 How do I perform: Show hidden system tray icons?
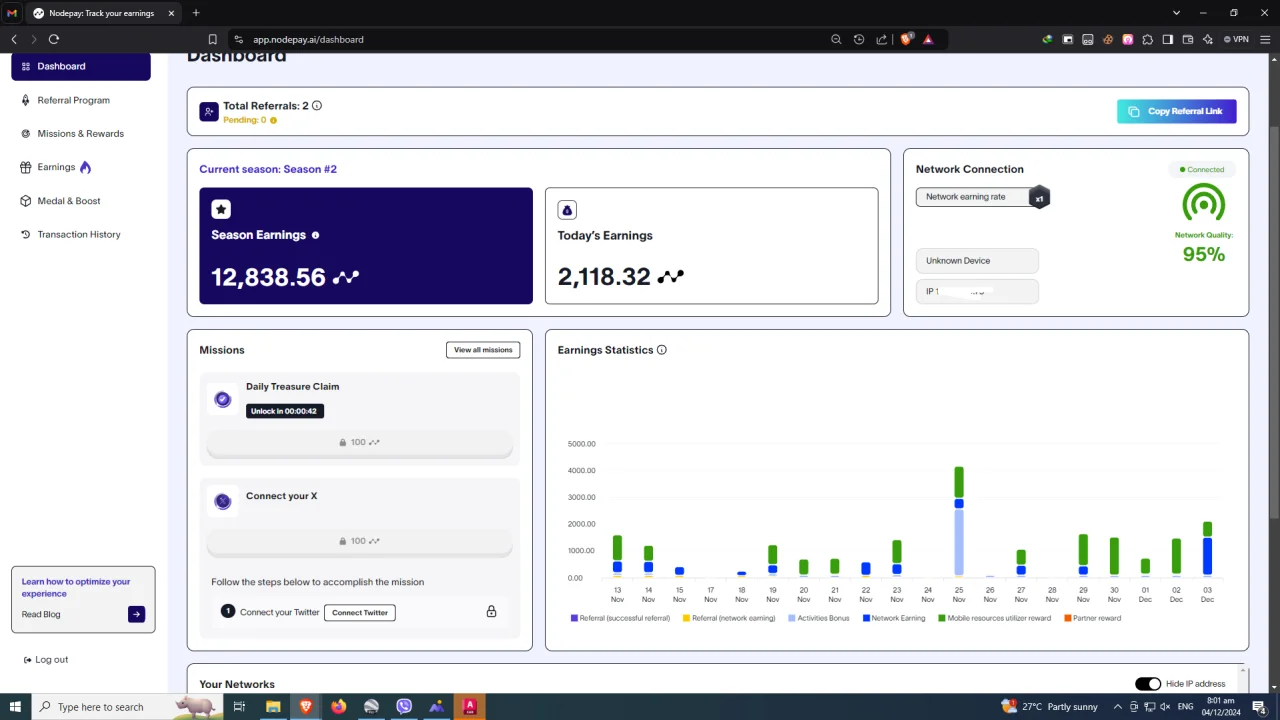pos(1117,707)
